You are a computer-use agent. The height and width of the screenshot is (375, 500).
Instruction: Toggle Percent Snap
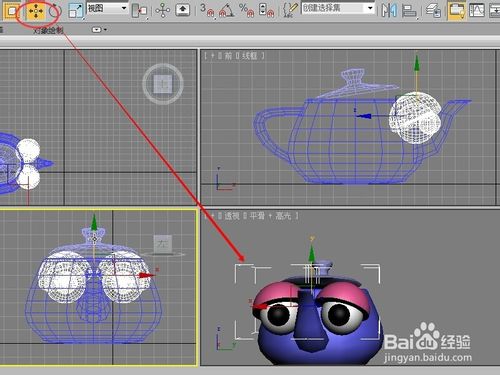click(247, 10)
